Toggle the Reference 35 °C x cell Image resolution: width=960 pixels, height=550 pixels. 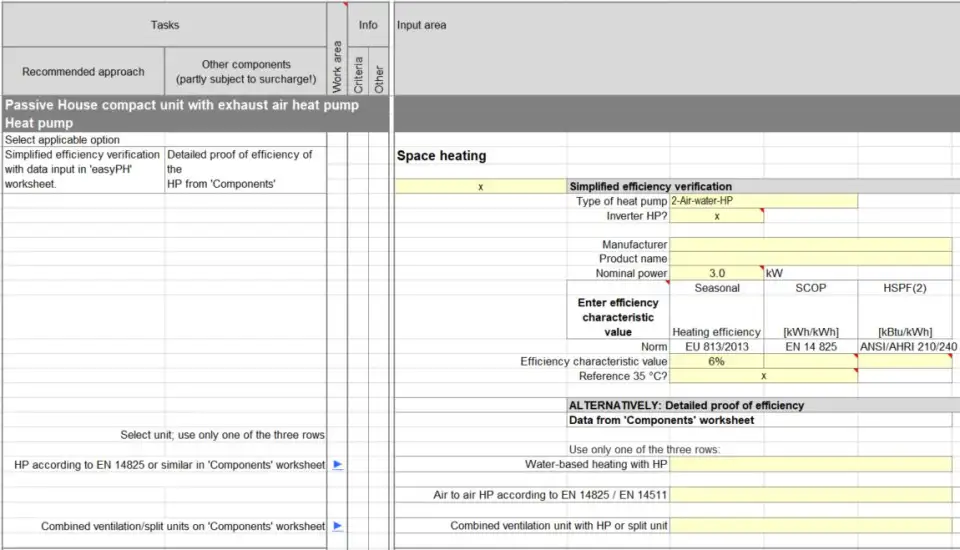pyautogui.click(x=763, y=376)
